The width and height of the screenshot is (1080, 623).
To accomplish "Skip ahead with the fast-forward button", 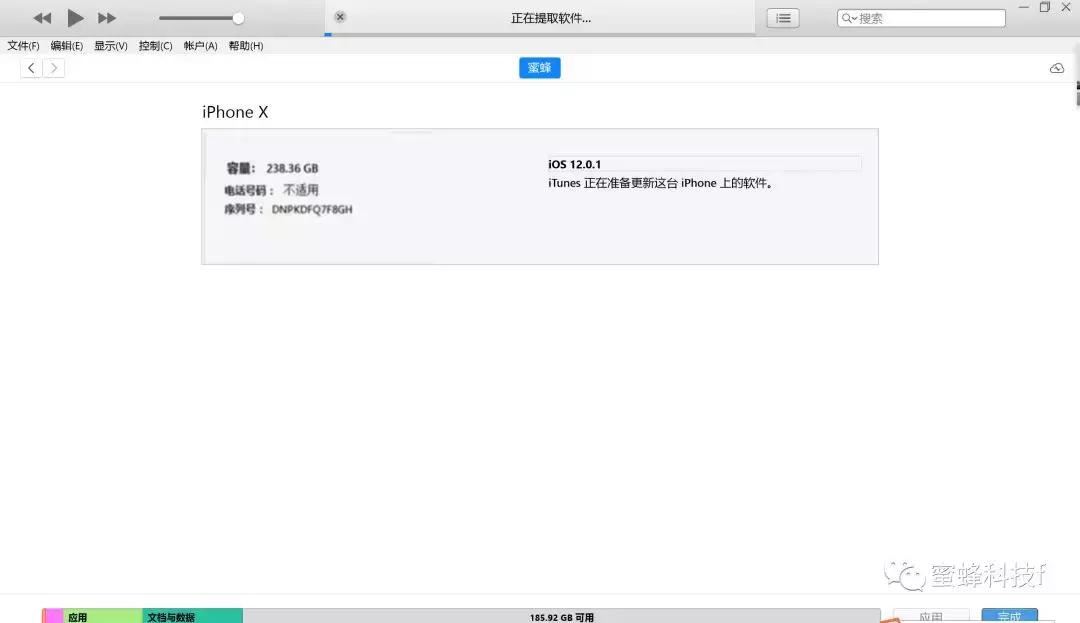I will tap(107, 18).
